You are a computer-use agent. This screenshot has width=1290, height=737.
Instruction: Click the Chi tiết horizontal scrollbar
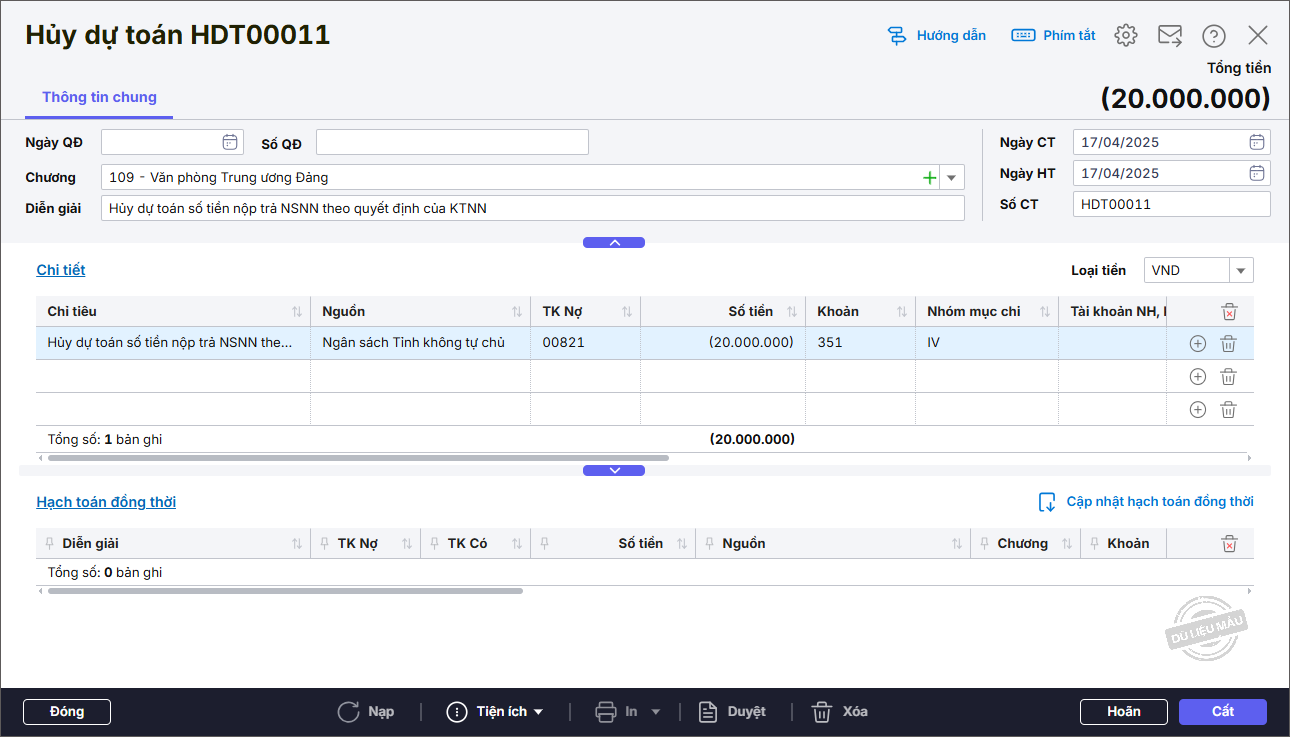pos(358,458)
